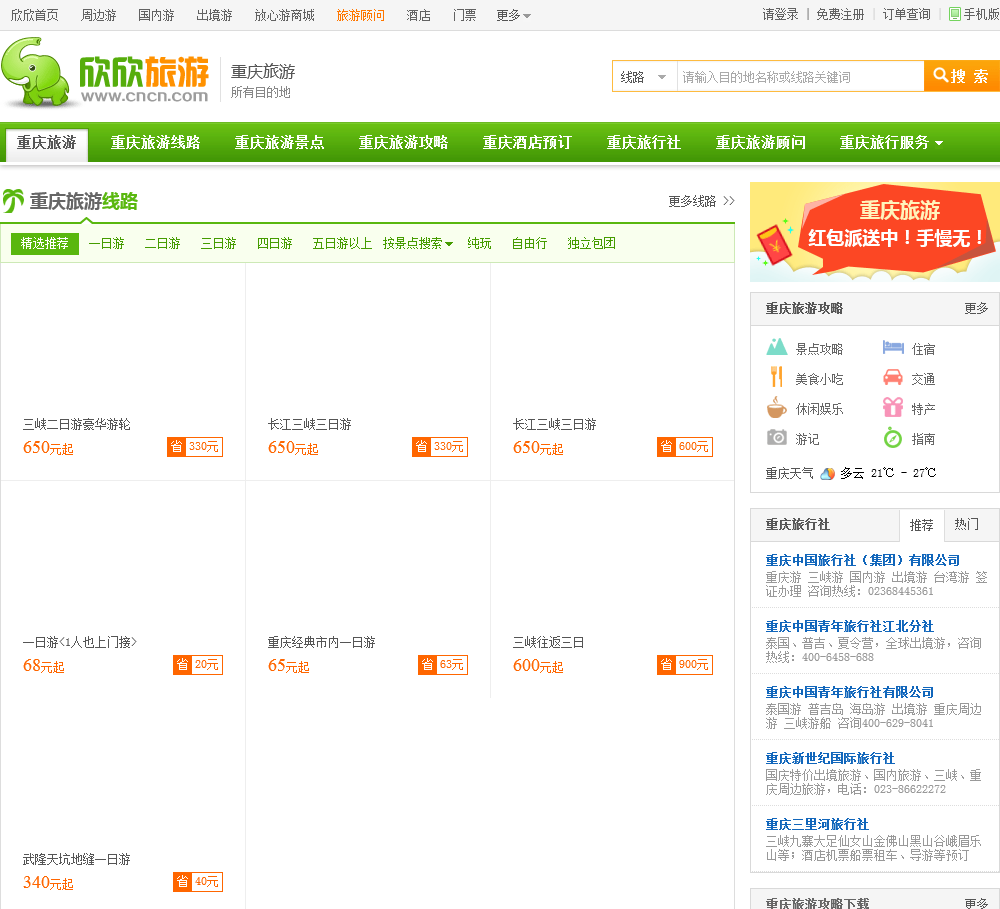Image resolution: width=1000 pixels, height=909 pixels.
Task: Open 重庆酒店预订 in the navigation bar
Action: pos(527,142)
